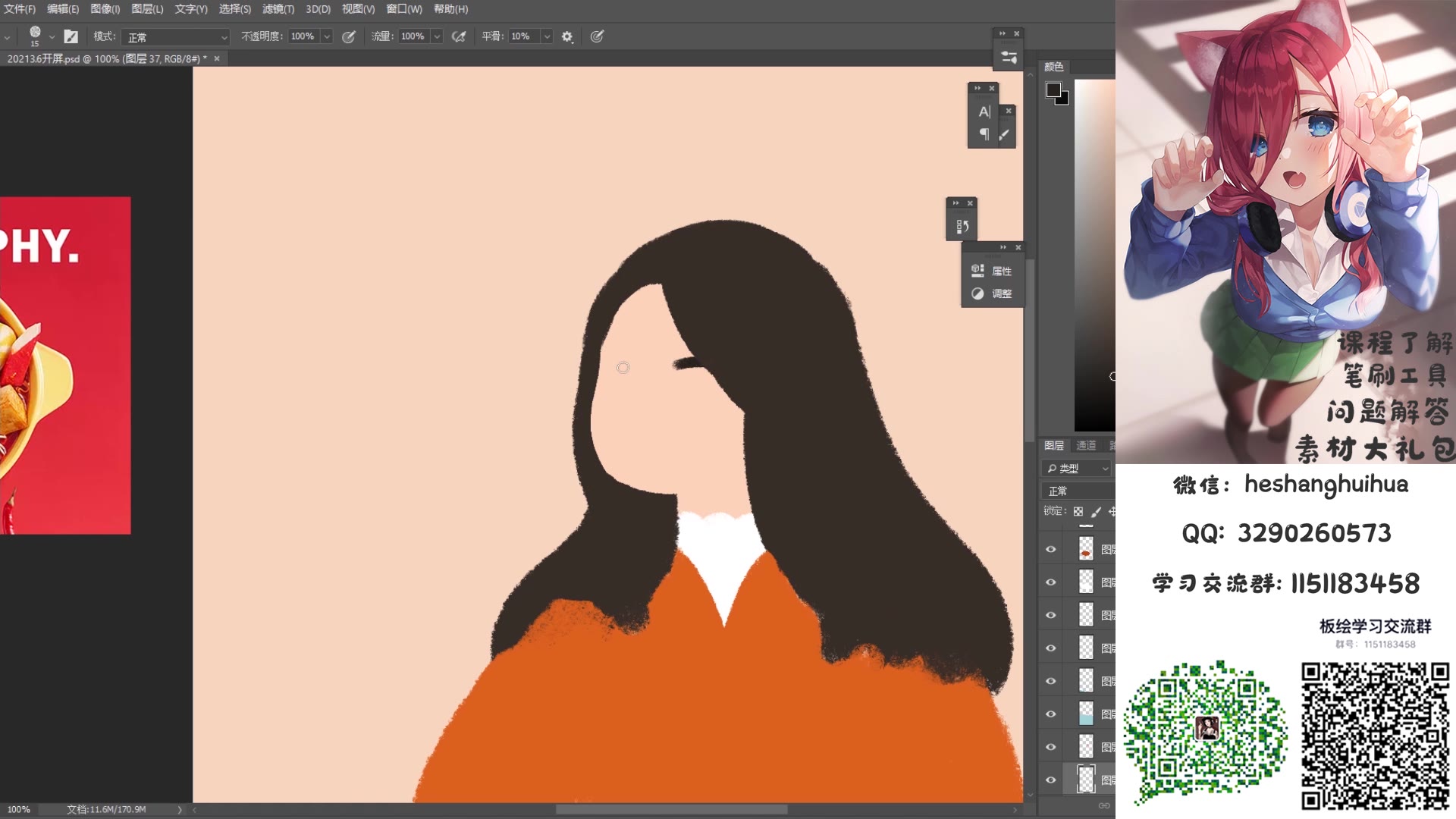Image resolution: width=1456 pixels, height=819 pixels.
Task: Collapse the Character floating panel
Action: (977, 88)
